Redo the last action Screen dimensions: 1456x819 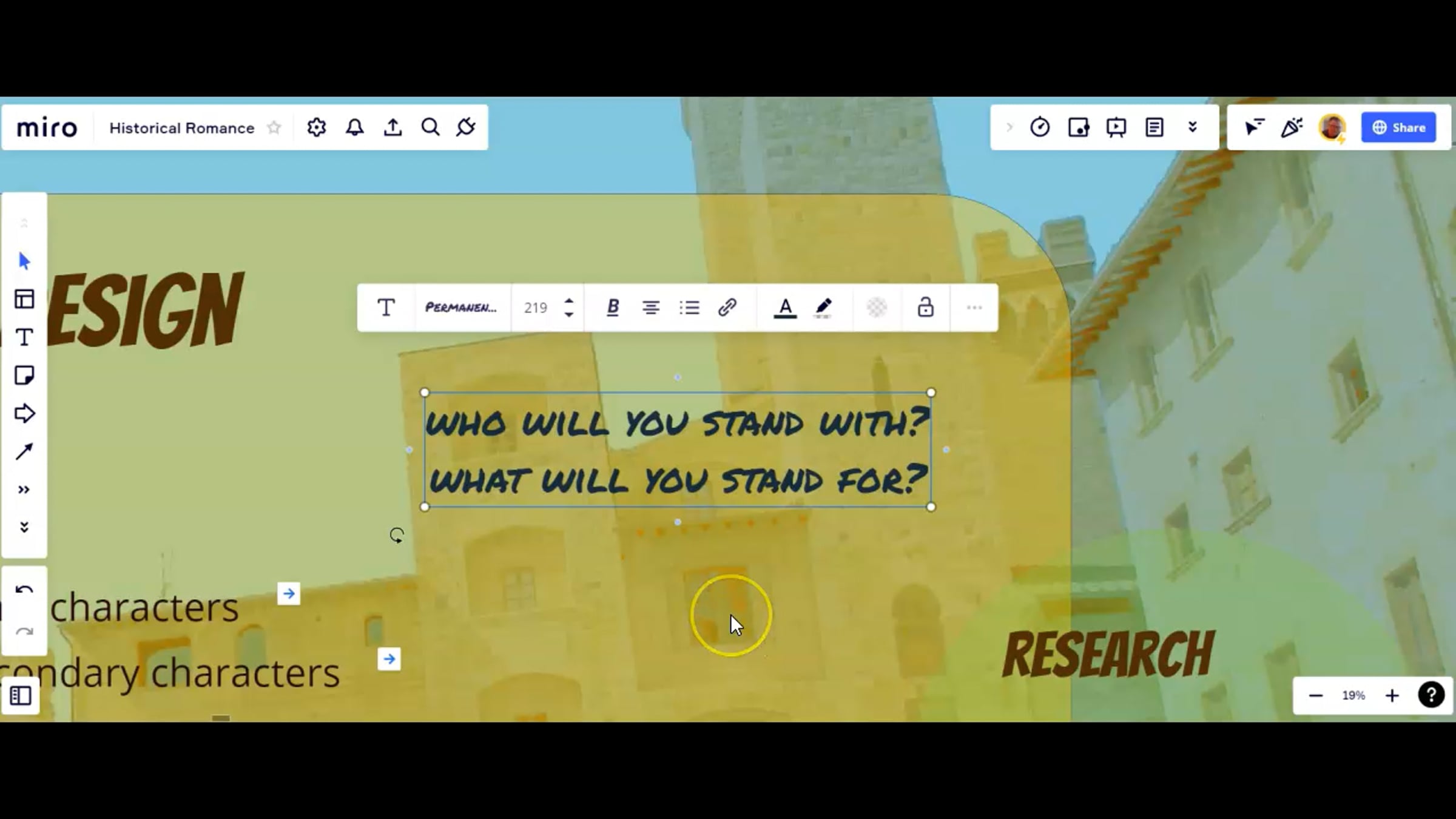click(24, 632)
